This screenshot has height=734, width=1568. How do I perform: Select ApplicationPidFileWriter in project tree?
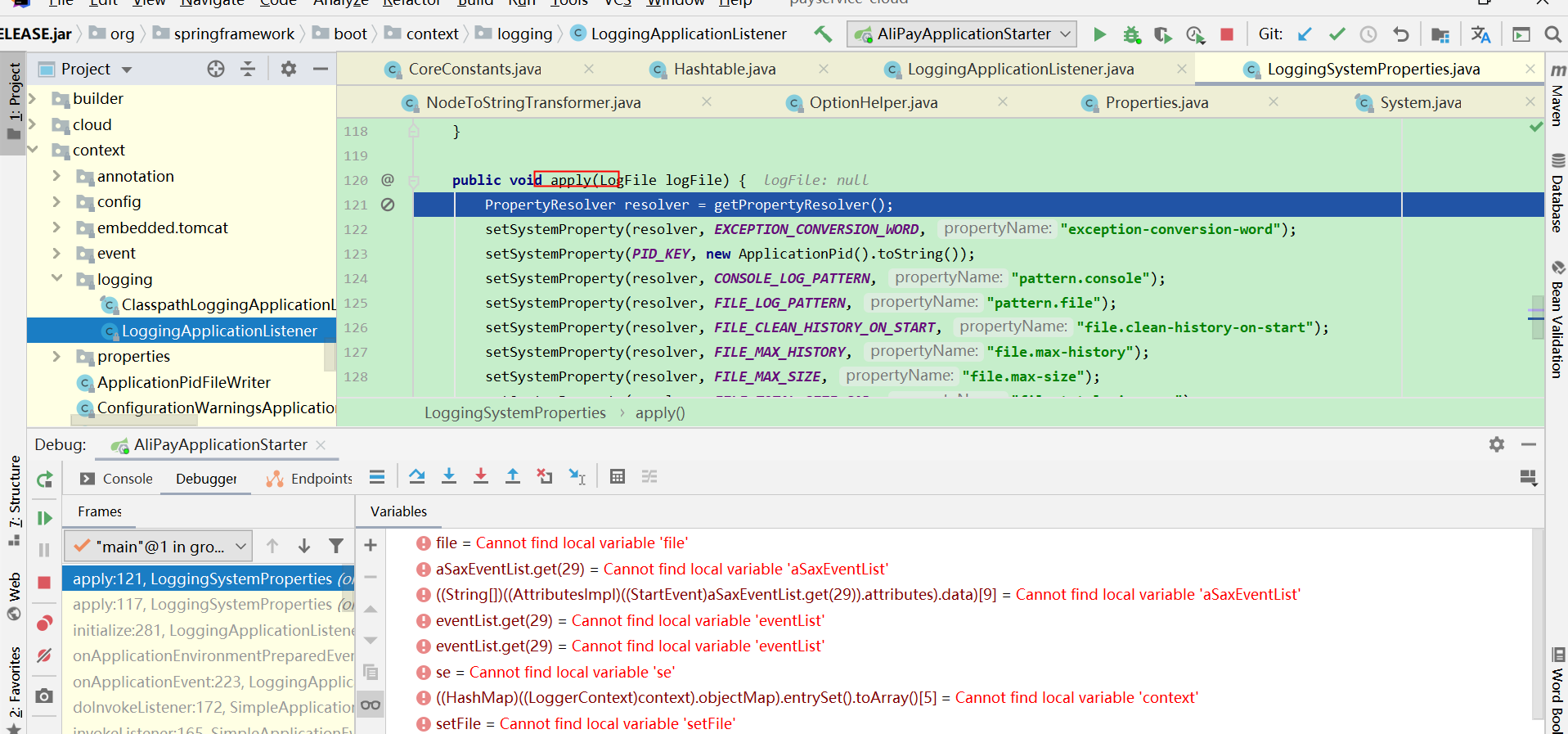(183, 382)
